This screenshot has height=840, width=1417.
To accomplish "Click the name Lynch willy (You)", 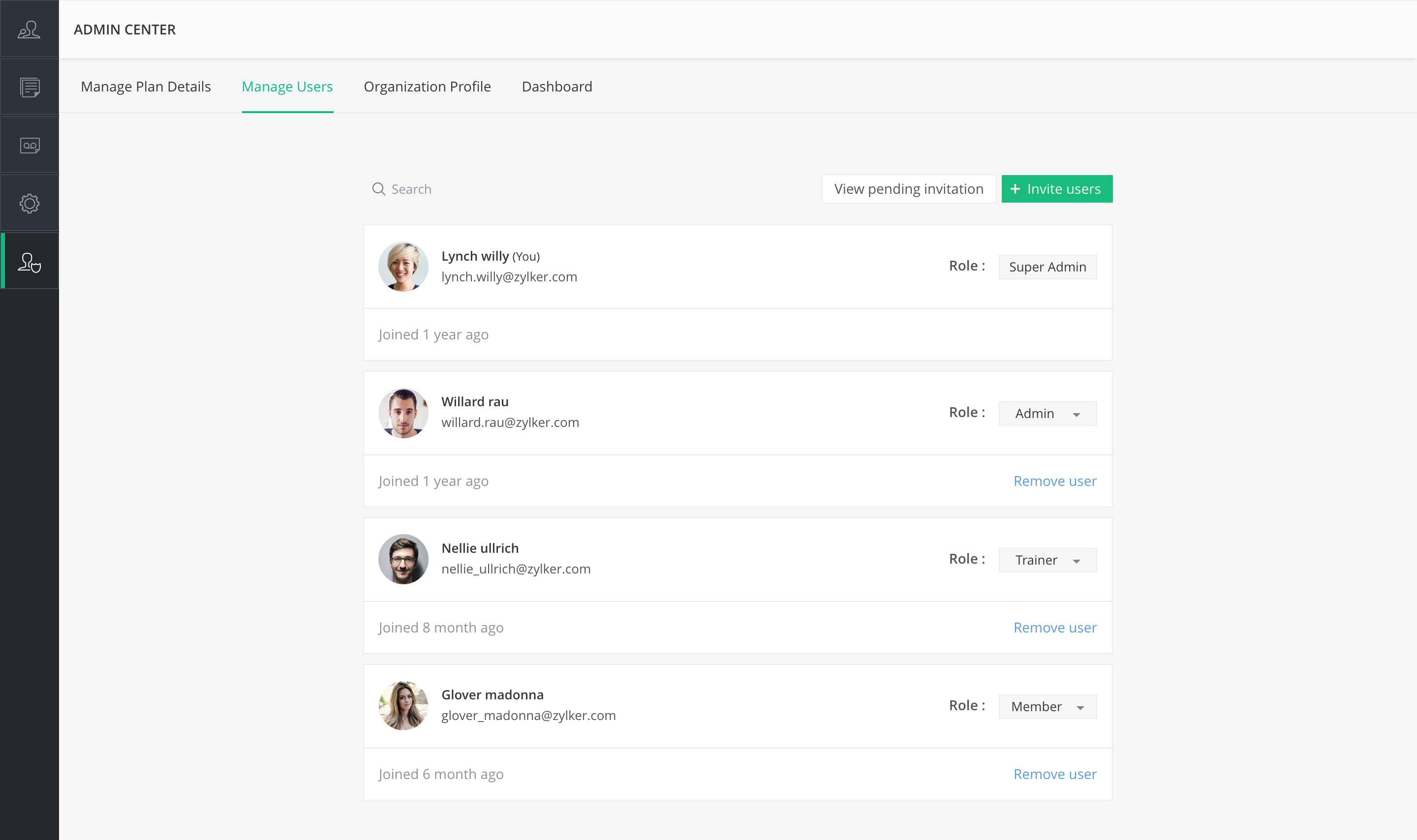I will tap(490, 256).
